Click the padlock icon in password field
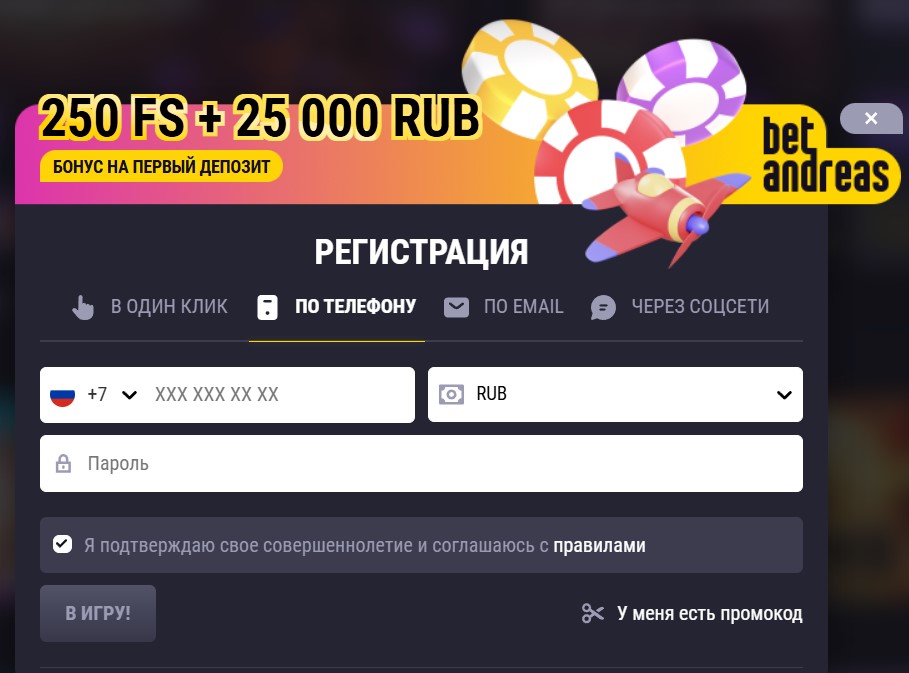909x673 pixels. [63, 464]
